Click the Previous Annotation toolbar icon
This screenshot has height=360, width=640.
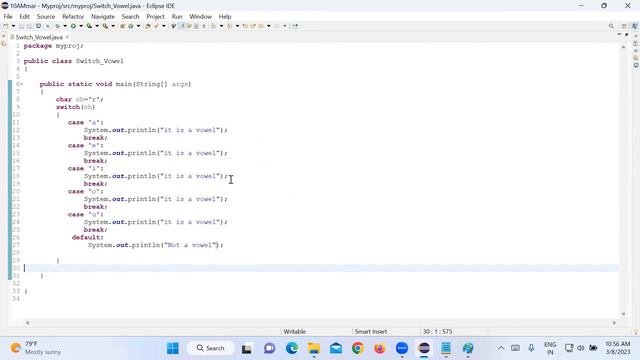(x=229, y=26)
